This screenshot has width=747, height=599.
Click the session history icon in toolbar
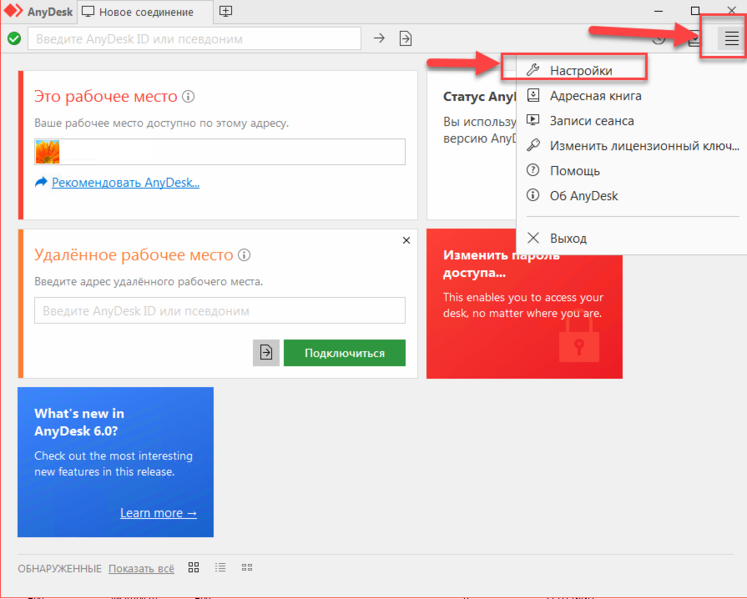(659, 38)
